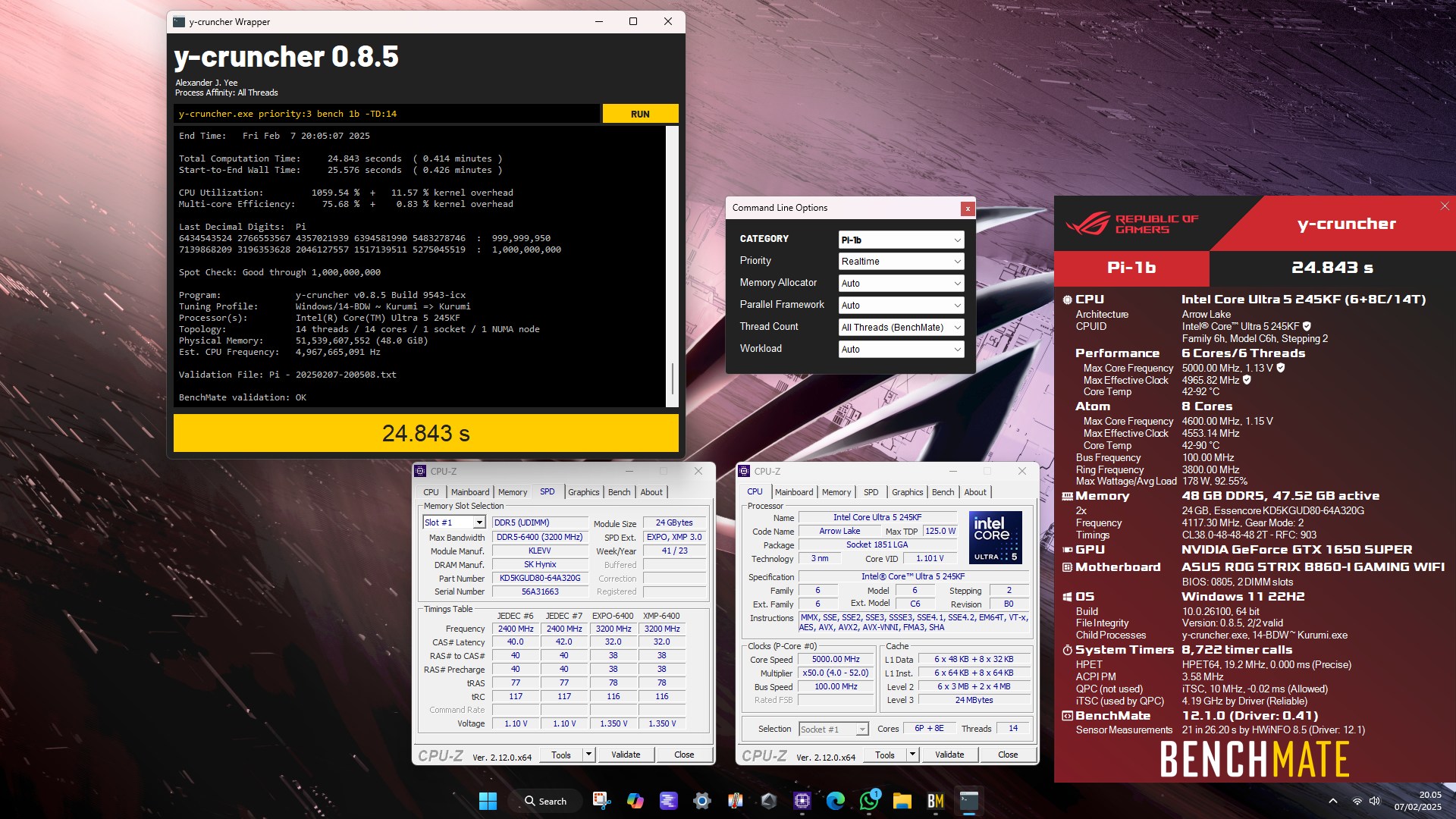Viewport: 1456px width, 819px height.
Task: Close the BenchMate y-cruncher result panel
Action: (1445, 206)
